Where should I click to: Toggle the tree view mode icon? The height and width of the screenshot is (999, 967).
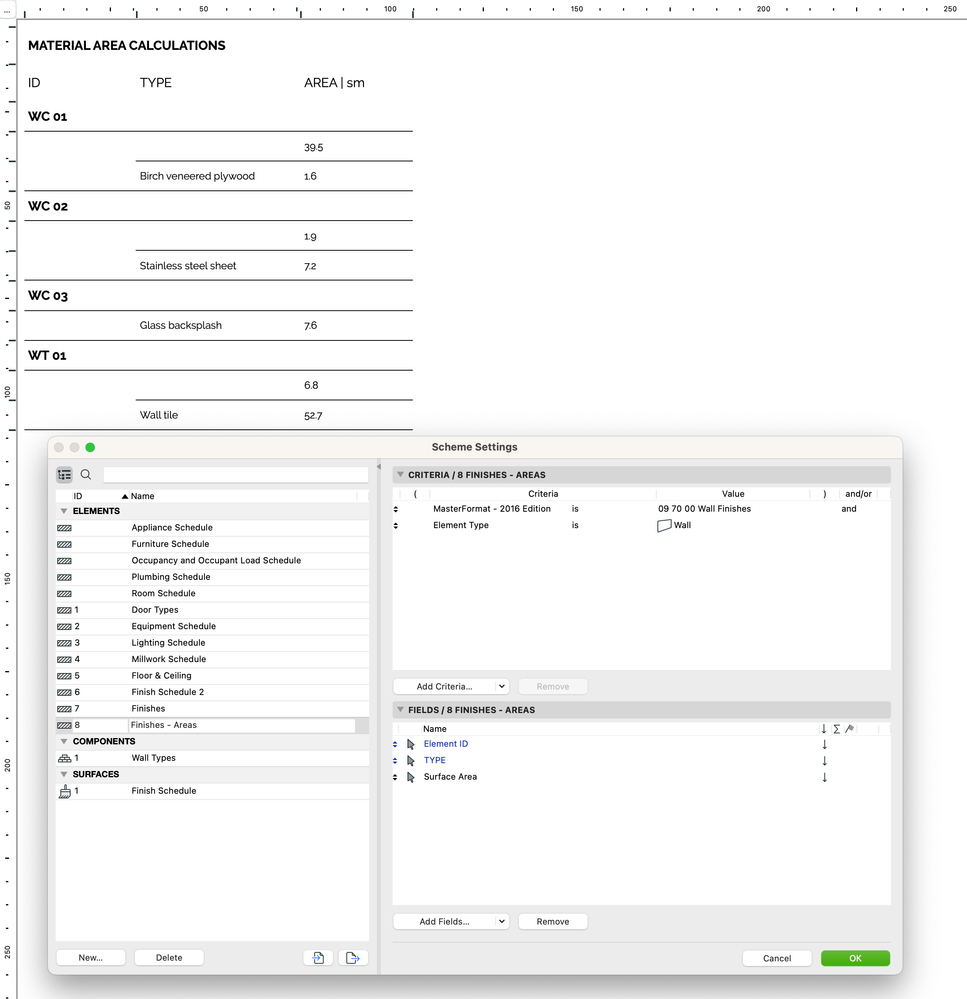(64, 475)
